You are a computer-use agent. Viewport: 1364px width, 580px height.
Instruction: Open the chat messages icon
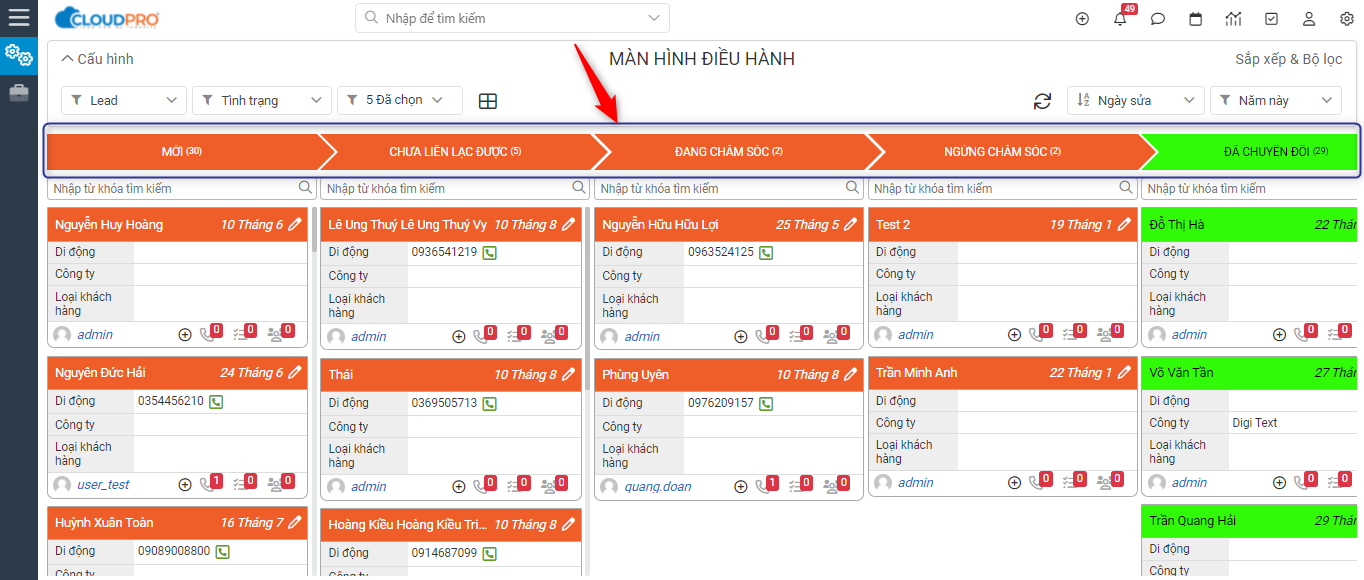click(x=1158, y=19)
